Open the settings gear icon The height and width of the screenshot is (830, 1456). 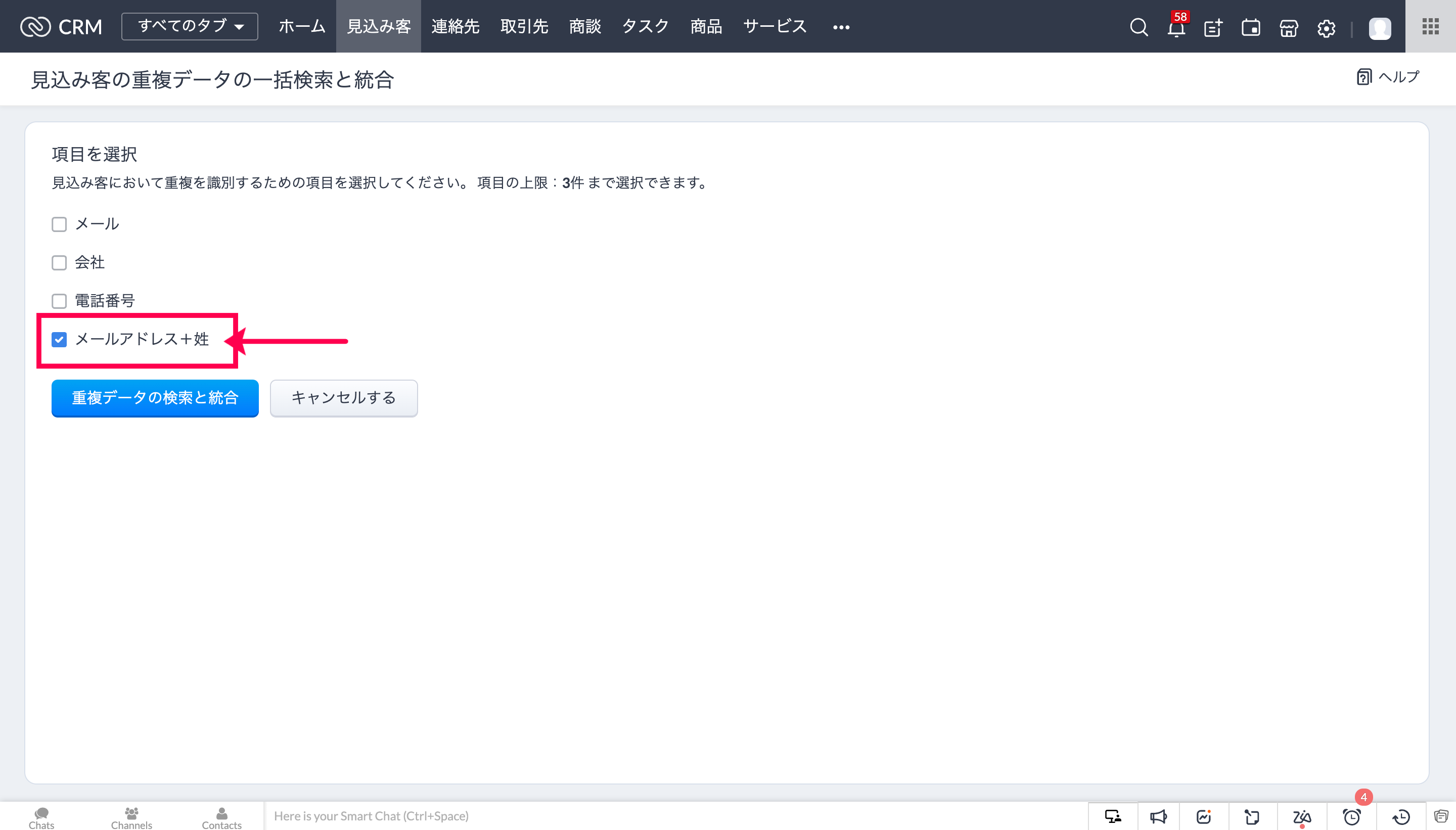(1326, 27)
